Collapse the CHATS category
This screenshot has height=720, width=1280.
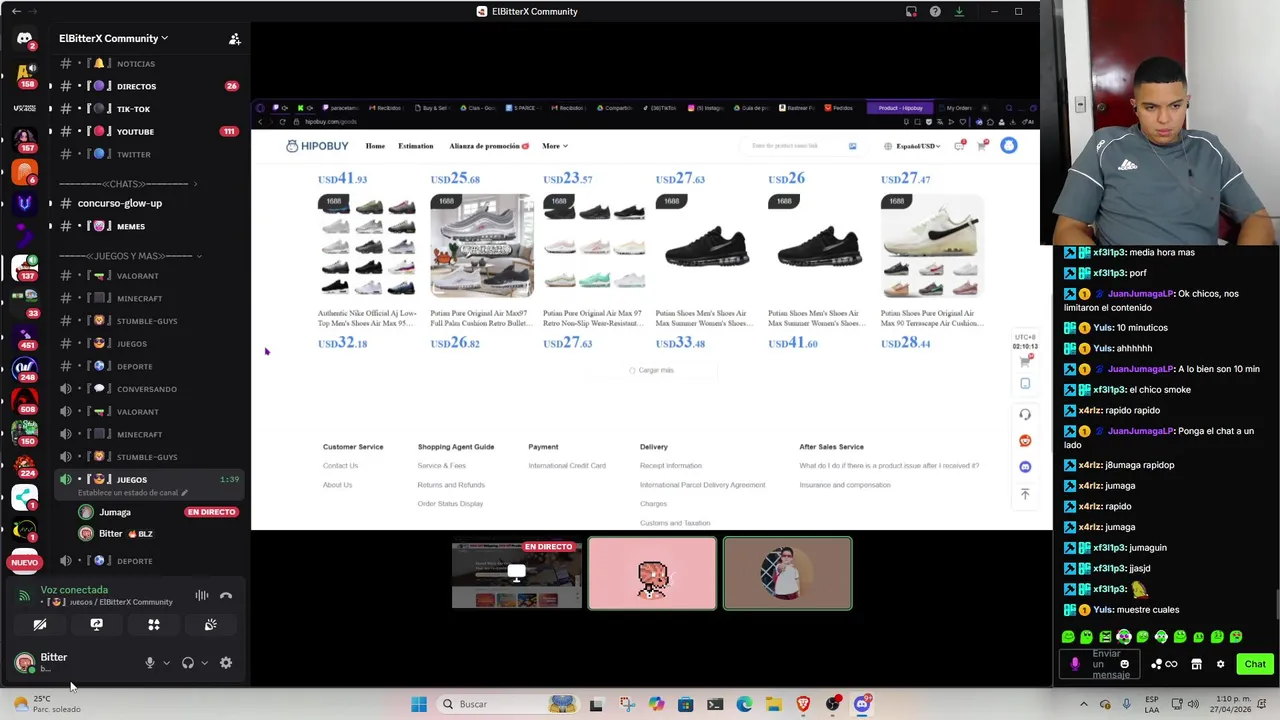pos(128,184)
